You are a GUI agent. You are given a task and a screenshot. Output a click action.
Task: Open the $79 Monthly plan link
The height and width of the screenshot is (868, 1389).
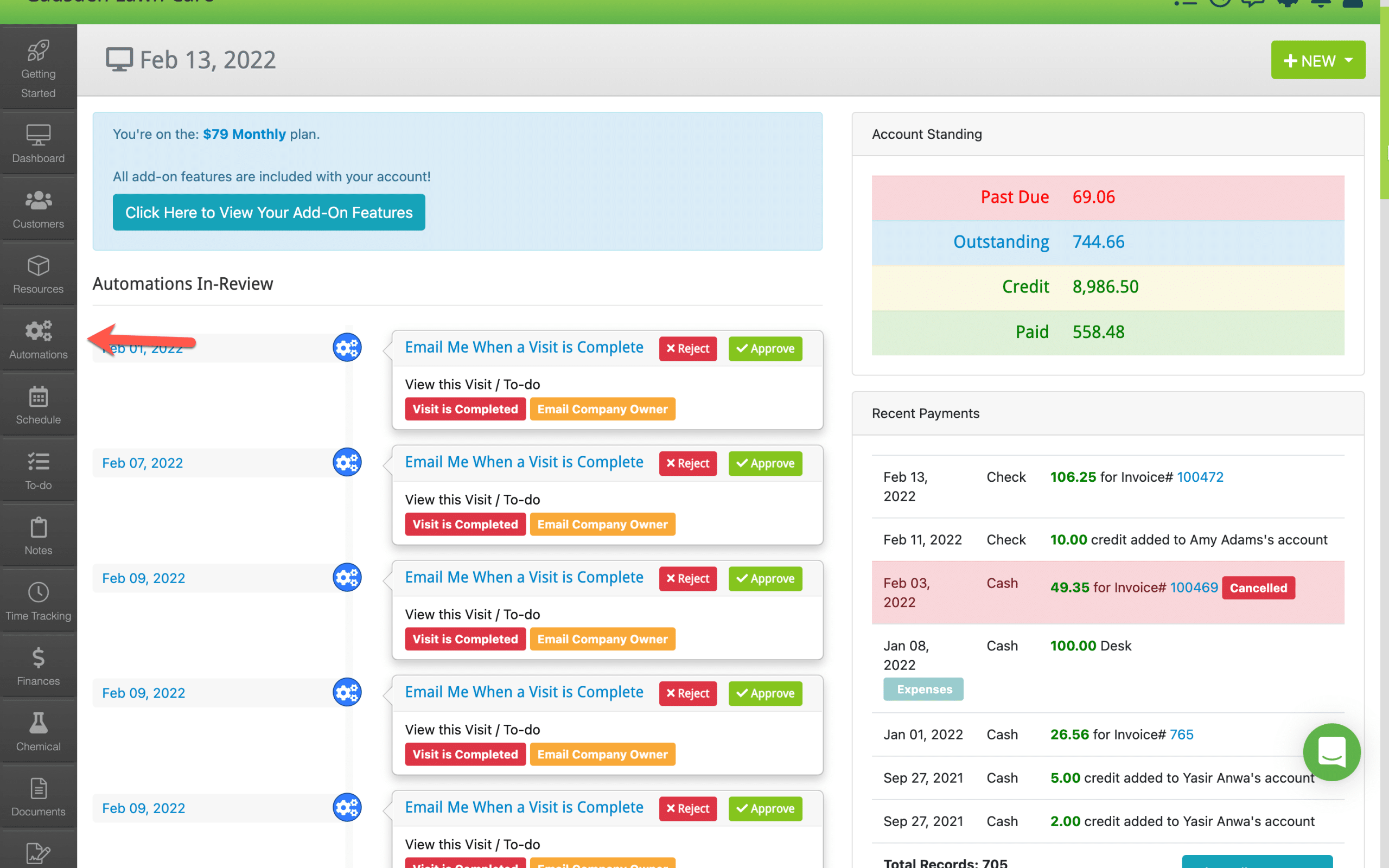(245, 134)
